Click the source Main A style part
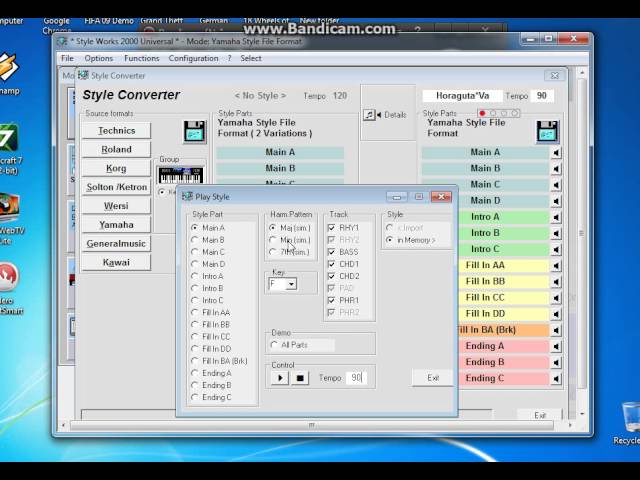Screen dimensions: 640x480 click(280, 153)
